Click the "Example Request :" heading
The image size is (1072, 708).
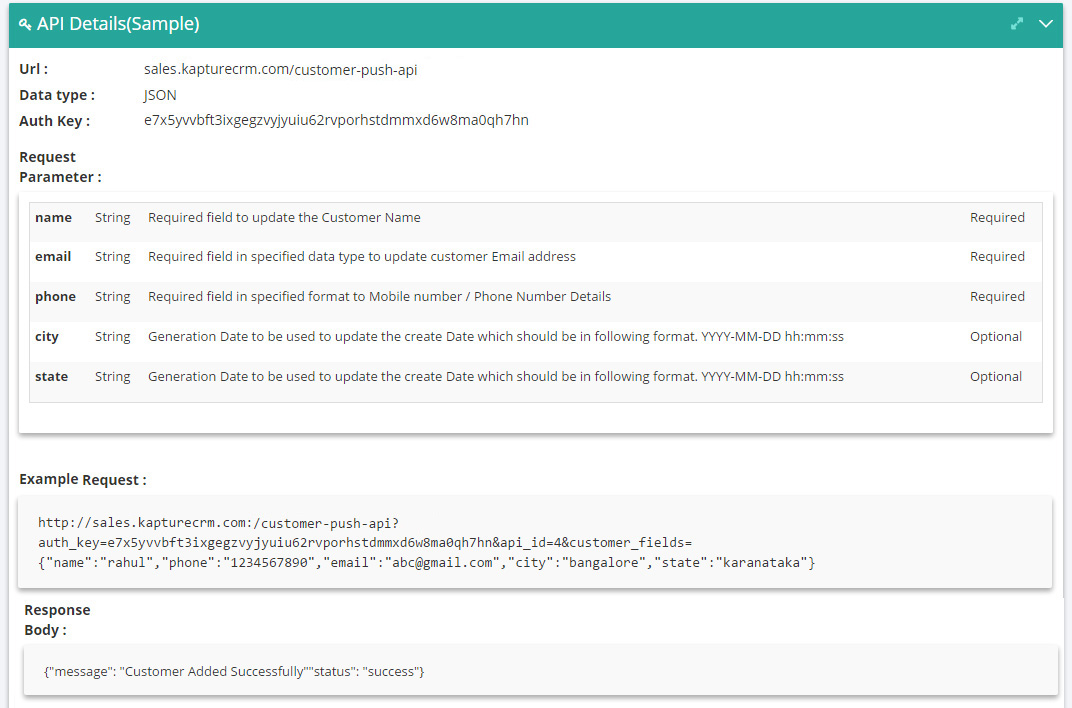(x=83, y=480)
